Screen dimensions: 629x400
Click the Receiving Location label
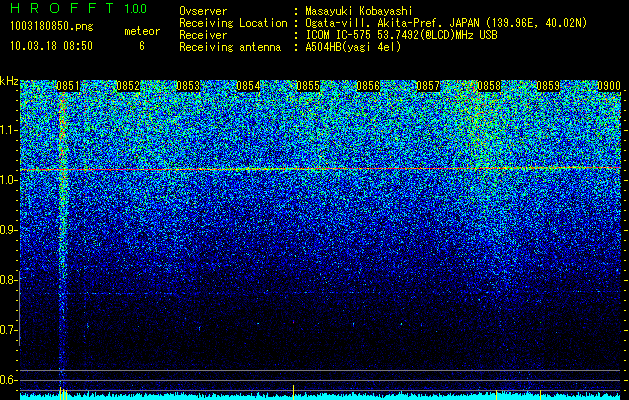click(x=233, y=23)
